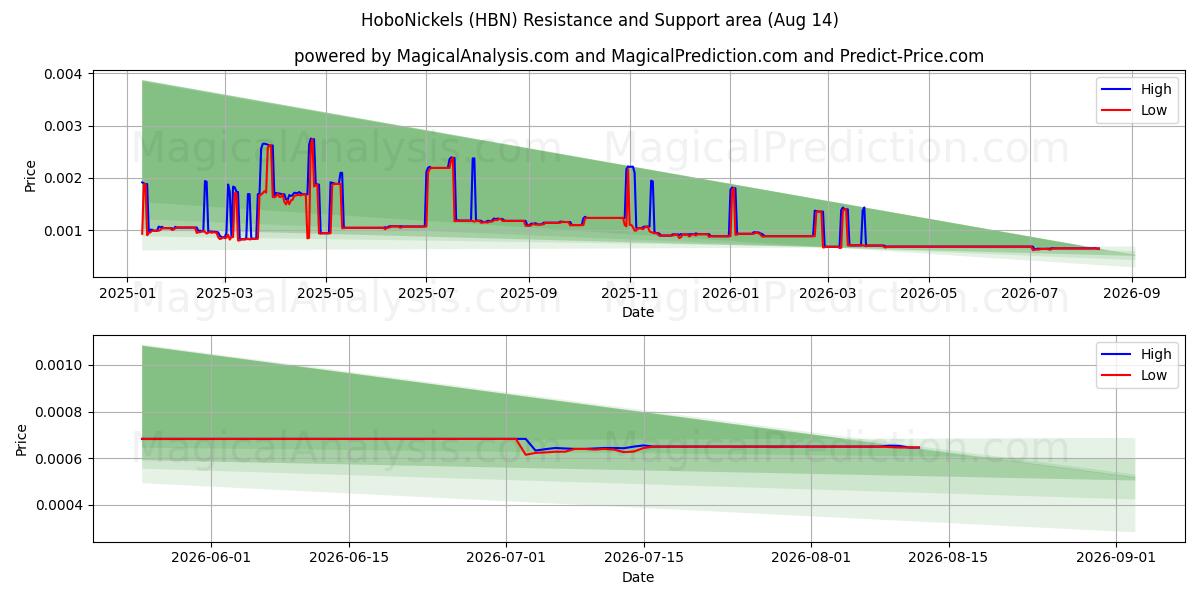Viewport: 1200px width, 600px height.
Task: Select the 2026-08-15 tick label on bottom chart
Action: 948,560
